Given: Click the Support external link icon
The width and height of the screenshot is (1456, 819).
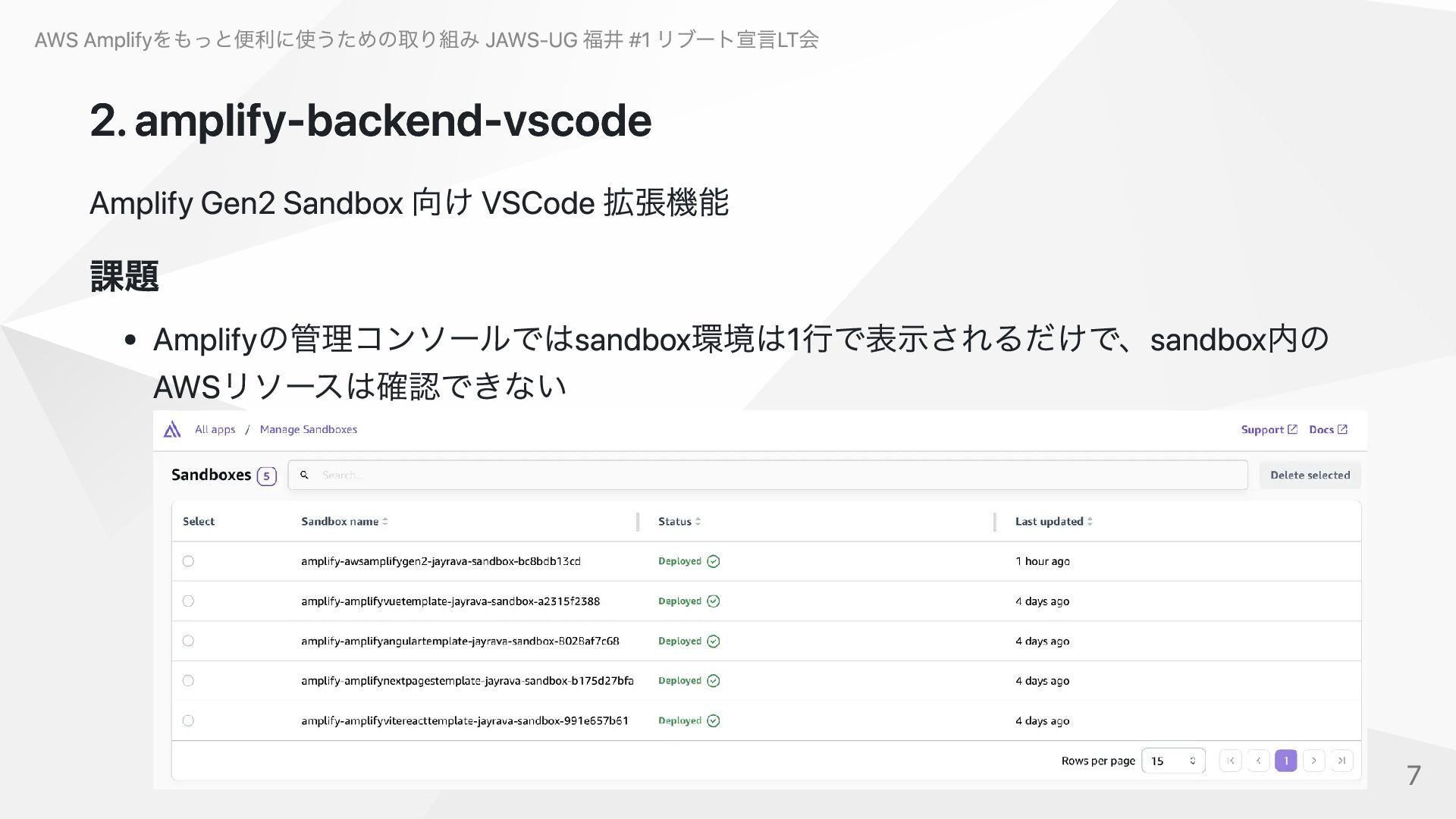Looking at the screenshot, I should click(1293, 429).
